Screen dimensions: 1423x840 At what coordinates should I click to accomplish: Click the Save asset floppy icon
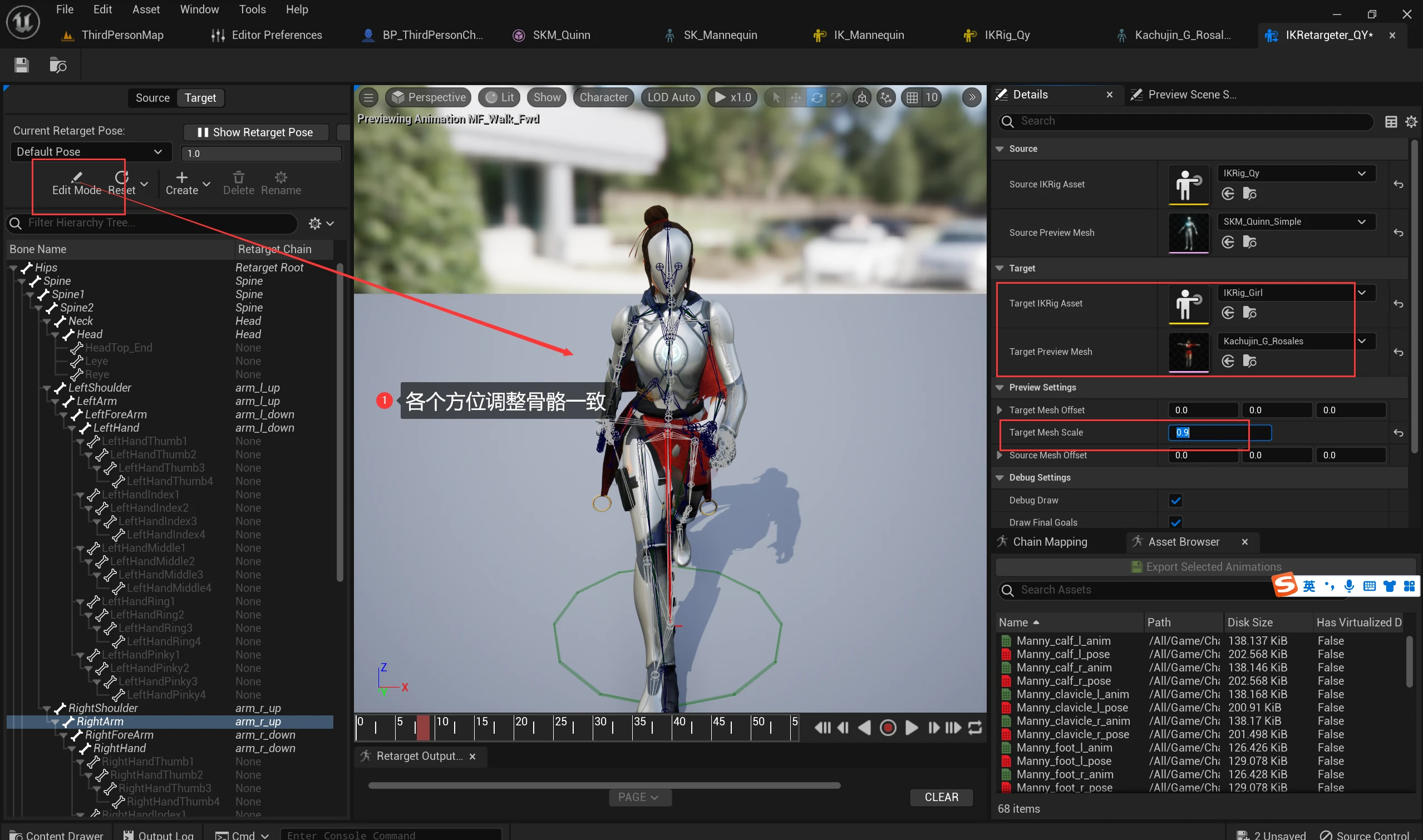pos(22,65)
